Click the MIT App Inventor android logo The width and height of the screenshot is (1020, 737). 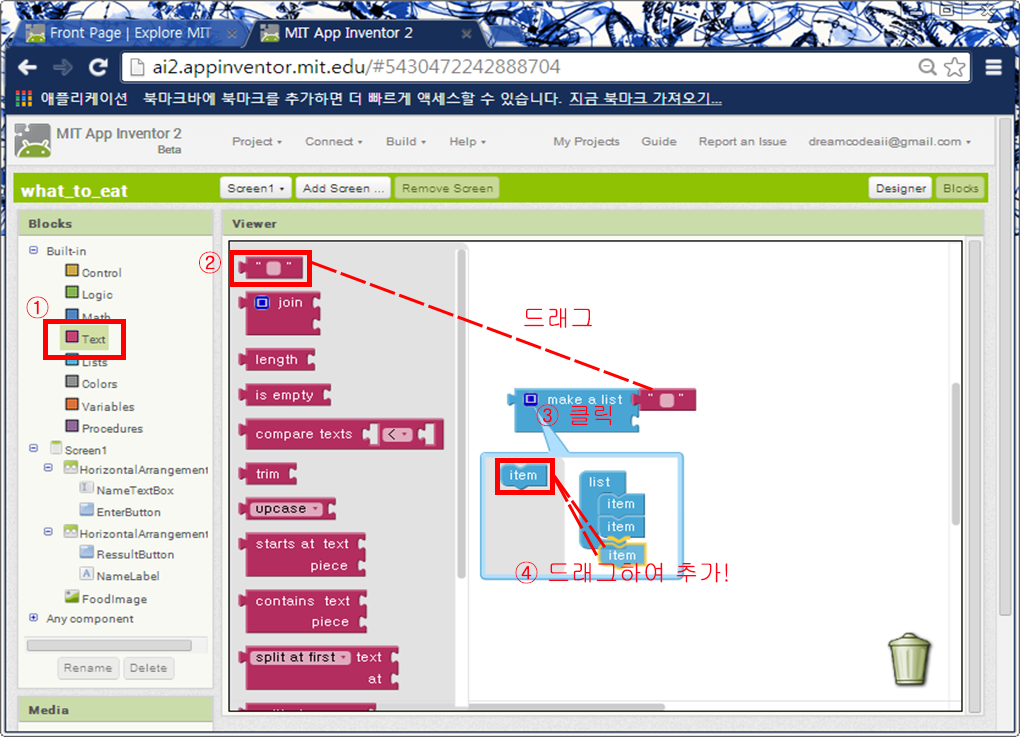pyautogui.click(x=33, y=141)
